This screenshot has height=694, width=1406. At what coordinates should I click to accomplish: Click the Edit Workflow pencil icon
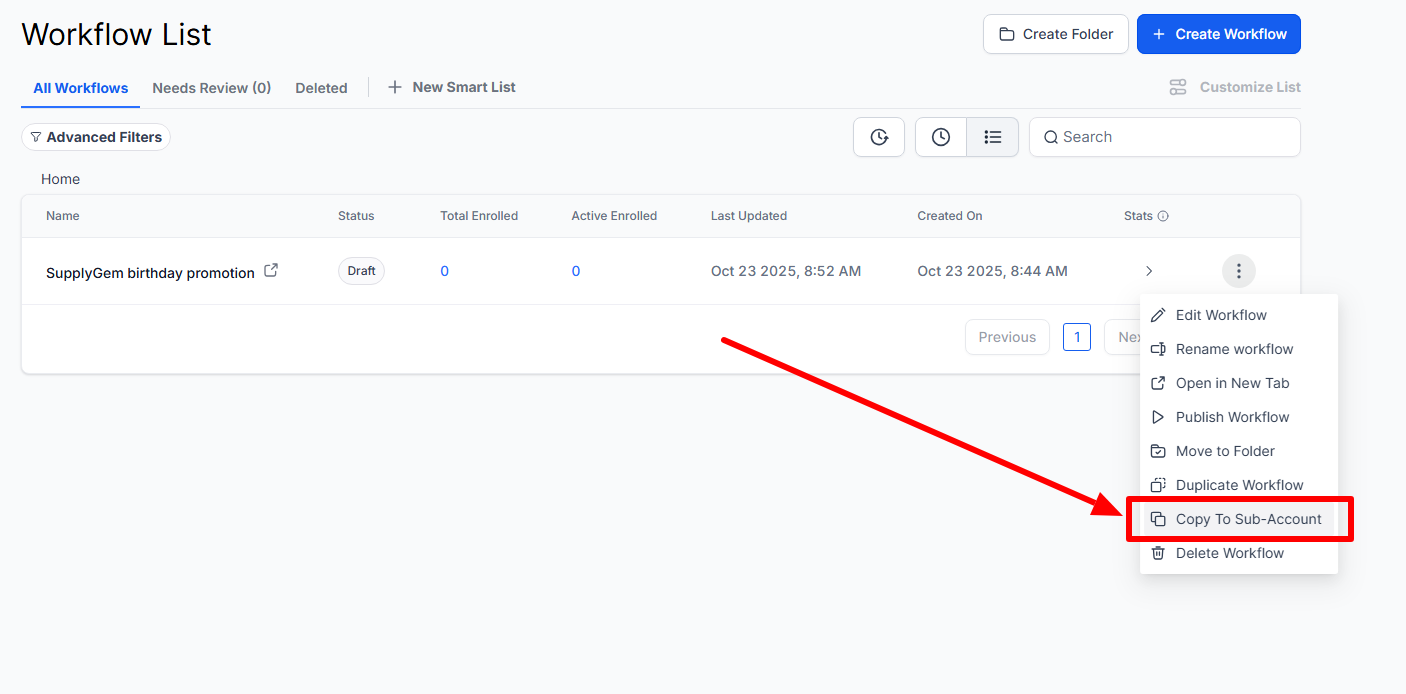pyautogui.click(x=1157, y=314)
